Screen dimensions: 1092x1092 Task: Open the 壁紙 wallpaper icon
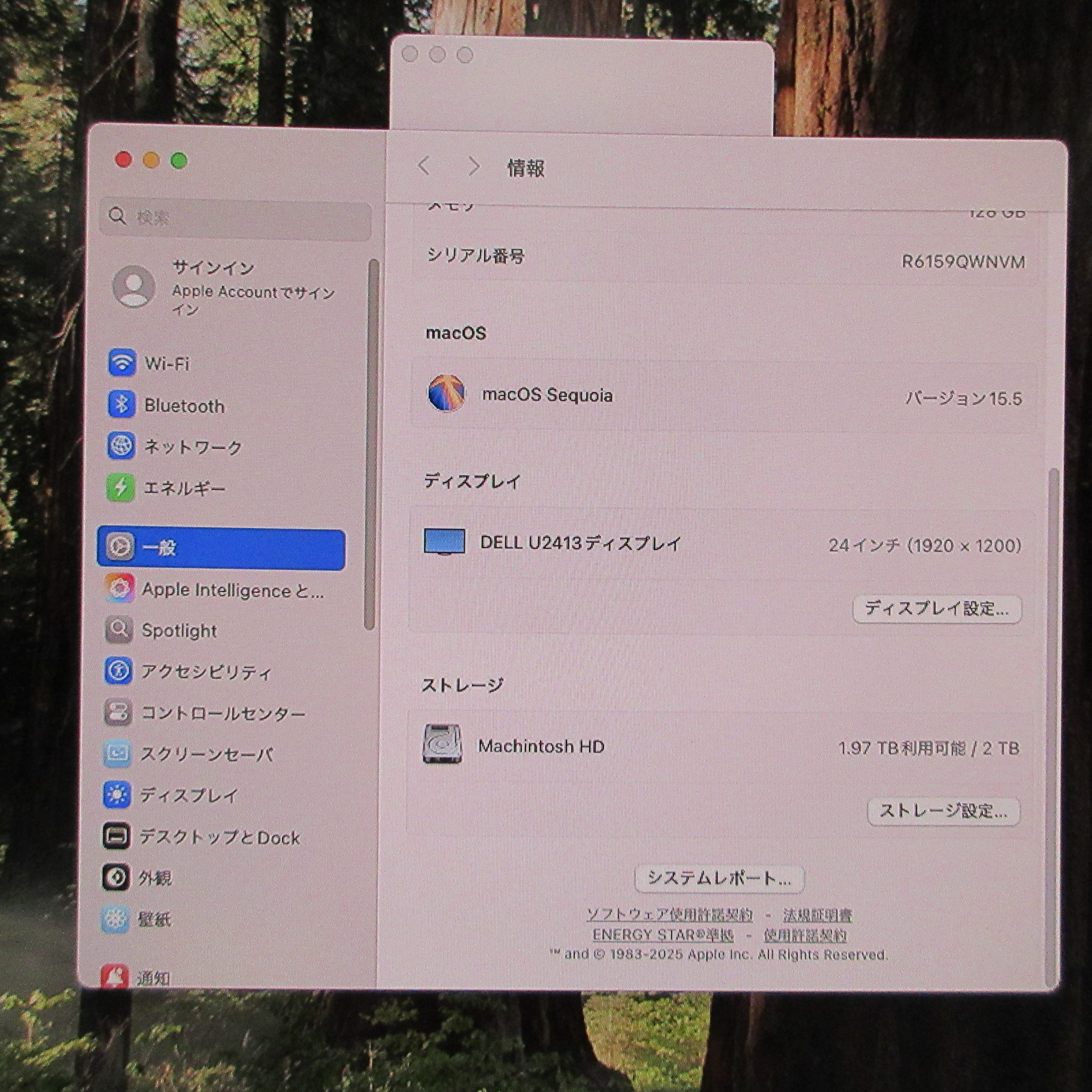tap(115, 919)
